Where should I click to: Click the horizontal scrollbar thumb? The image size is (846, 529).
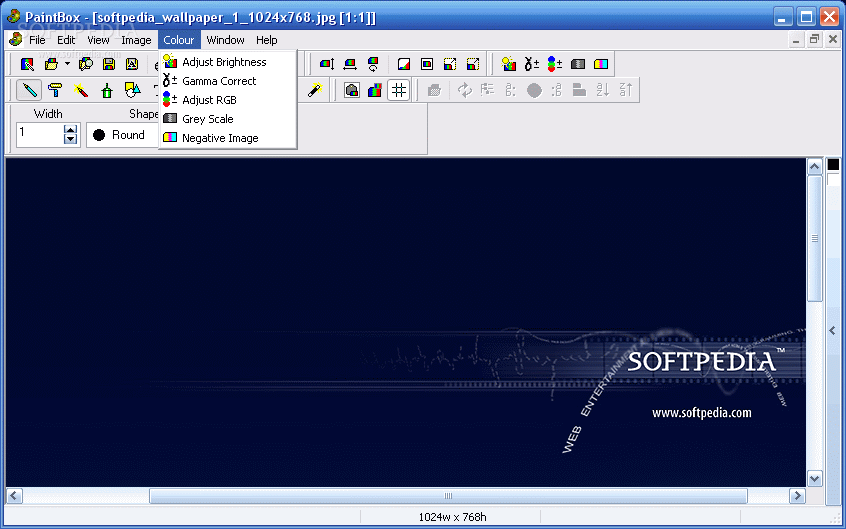point(448,496)
